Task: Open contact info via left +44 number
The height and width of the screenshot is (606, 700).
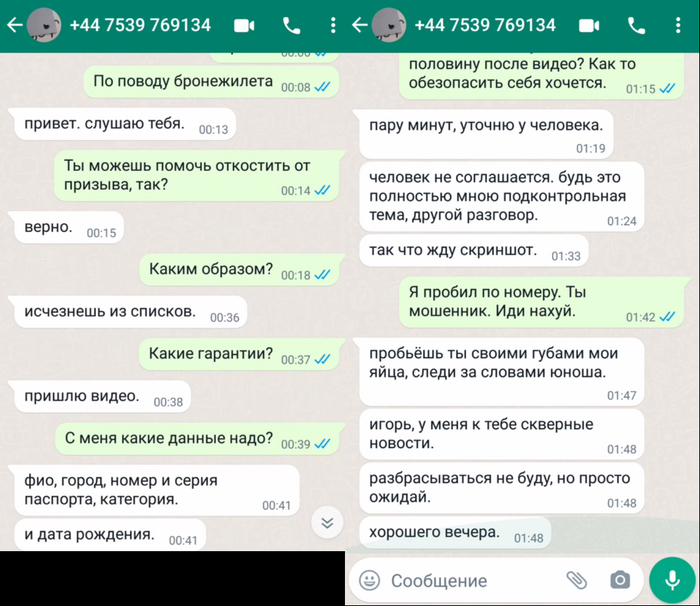Action: (x=140, y=25)
